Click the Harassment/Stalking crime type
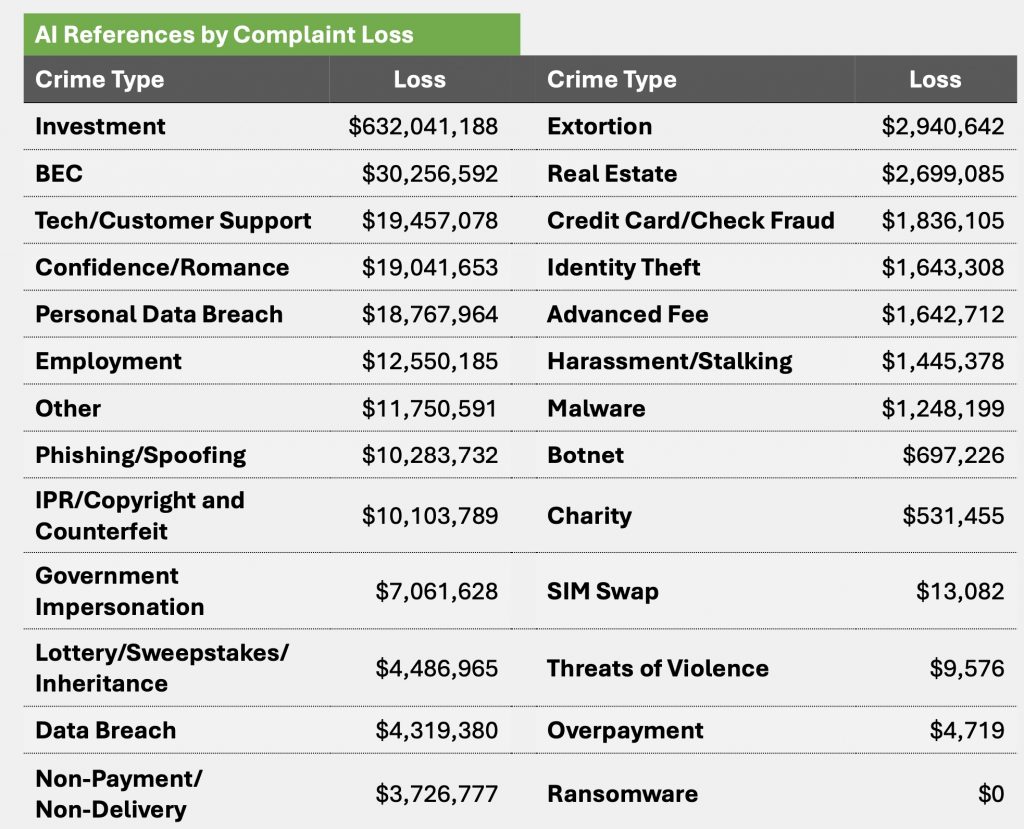The height and width of the screenshot is (829, 1024). click(x=669, y=362)
